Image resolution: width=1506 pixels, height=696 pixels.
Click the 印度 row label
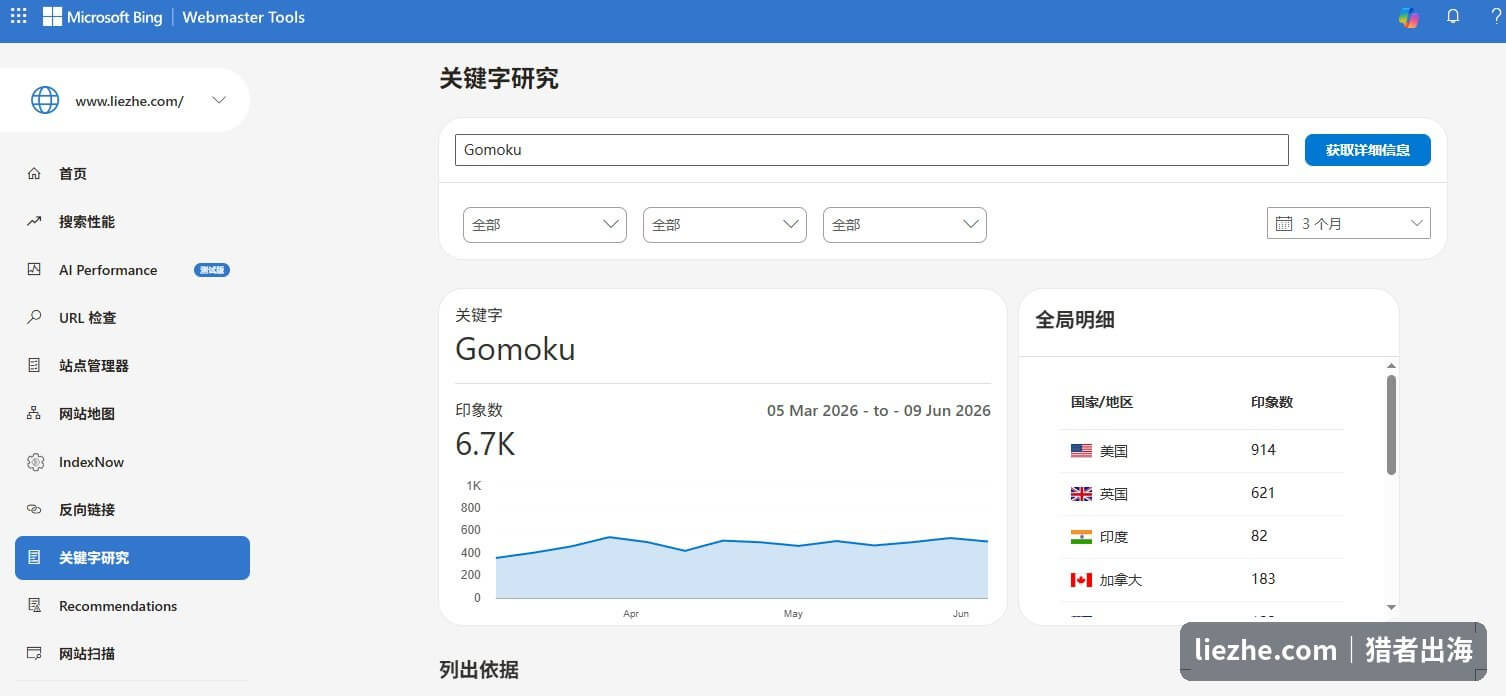point(1114,537)
